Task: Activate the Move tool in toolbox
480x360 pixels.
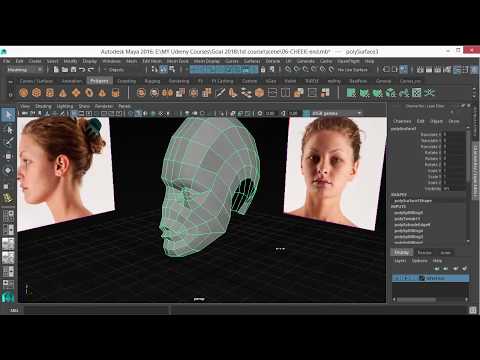Action: pos(8,156)
